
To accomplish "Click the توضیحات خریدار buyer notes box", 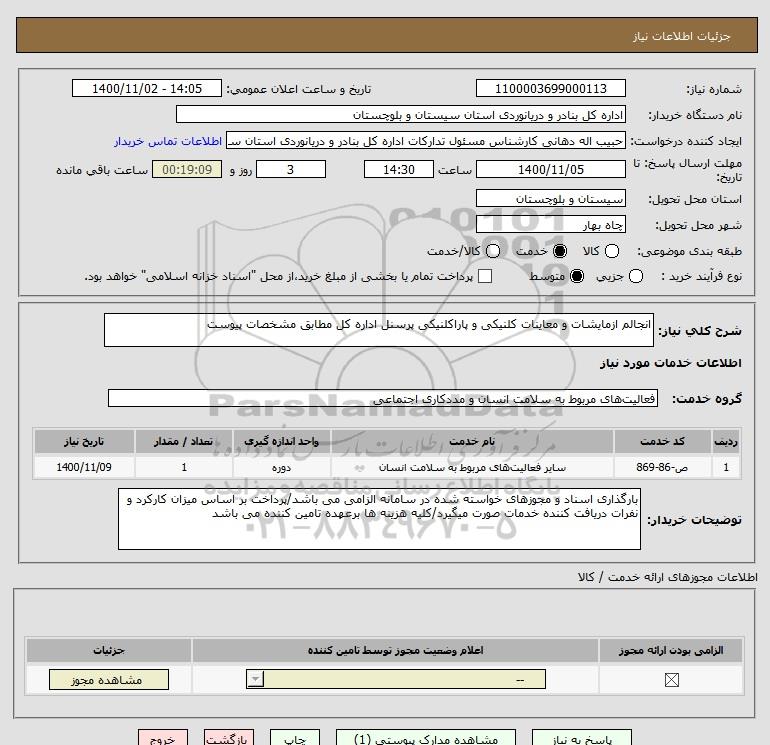I will coord(379,519).
